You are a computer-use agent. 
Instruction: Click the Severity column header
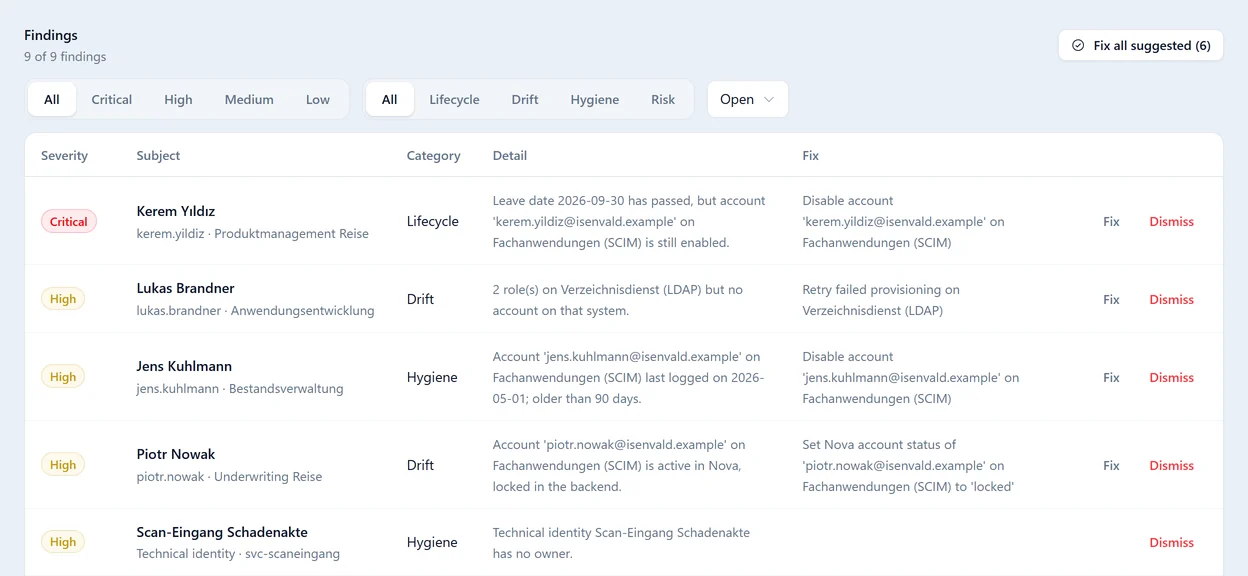(x=64, y=156)
